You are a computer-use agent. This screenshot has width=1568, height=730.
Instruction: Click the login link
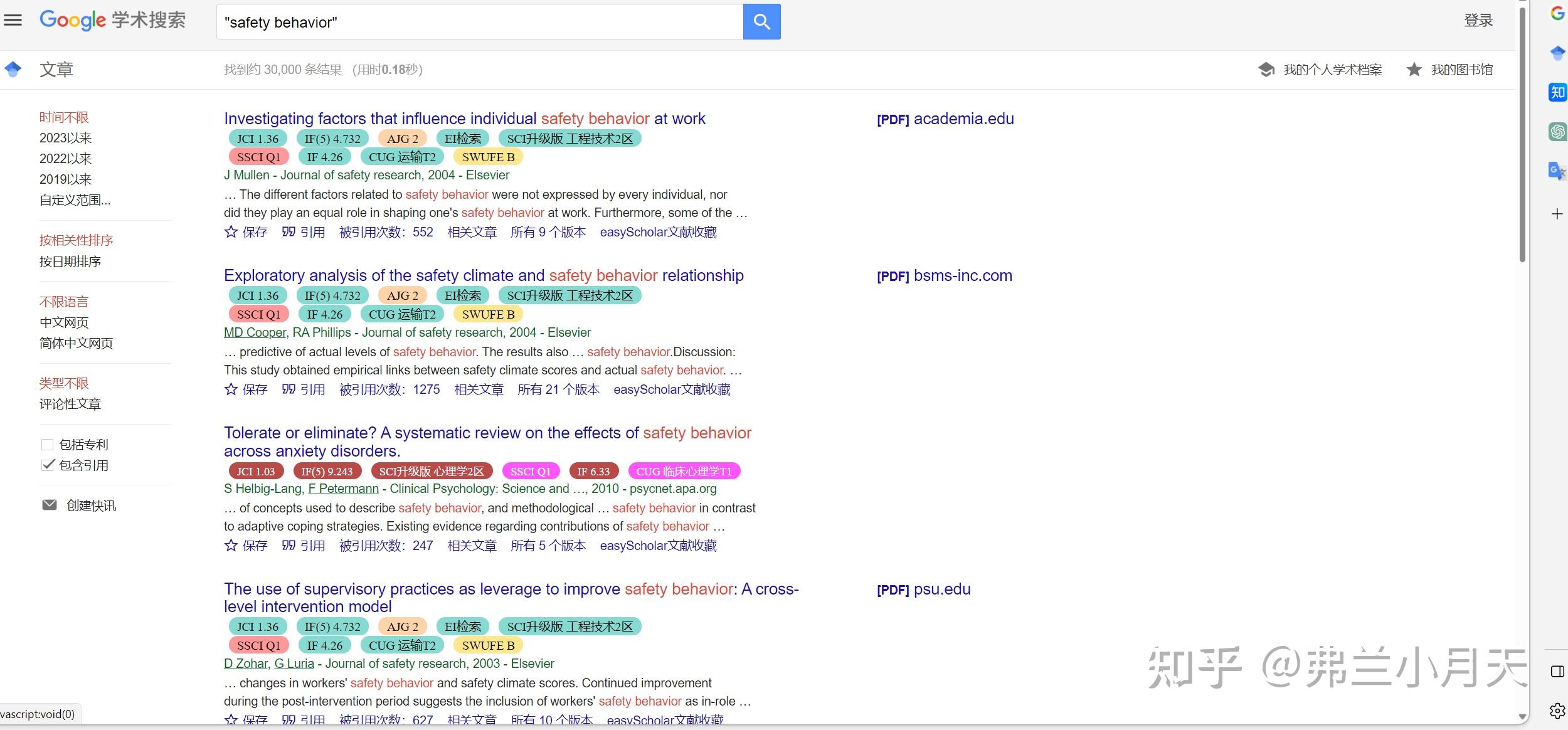[x=1478, y=21]
